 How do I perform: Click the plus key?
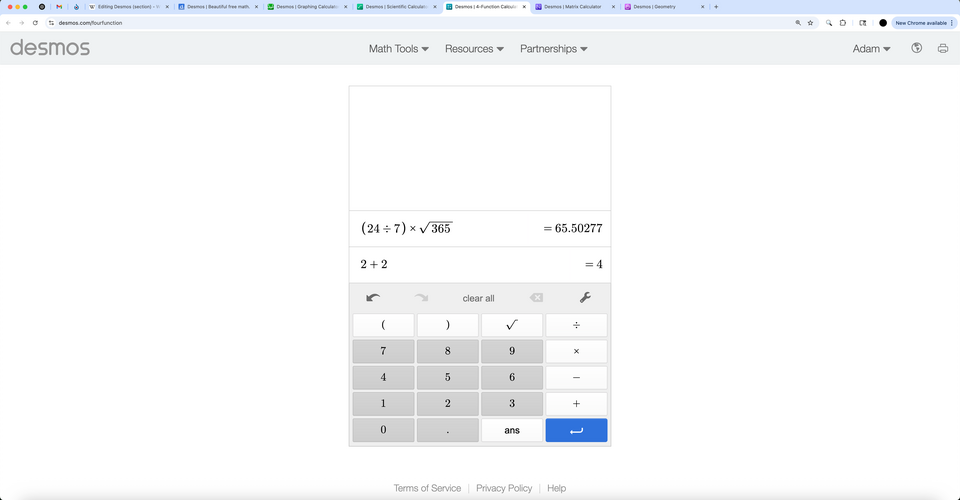click(x=576, y=404)
